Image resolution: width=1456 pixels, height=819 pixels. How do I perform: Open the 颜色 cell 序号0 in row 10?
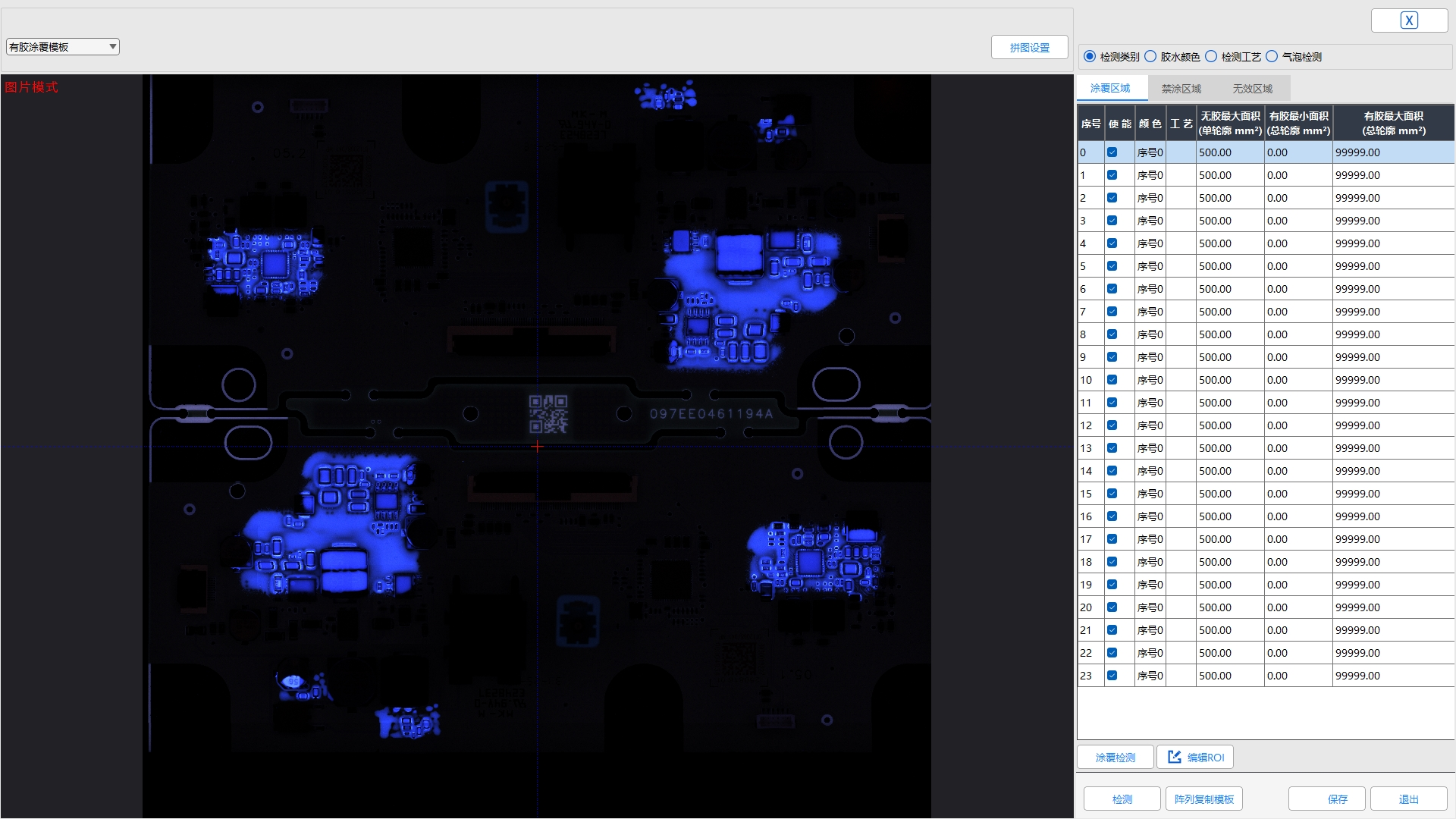click(1150, 380)
